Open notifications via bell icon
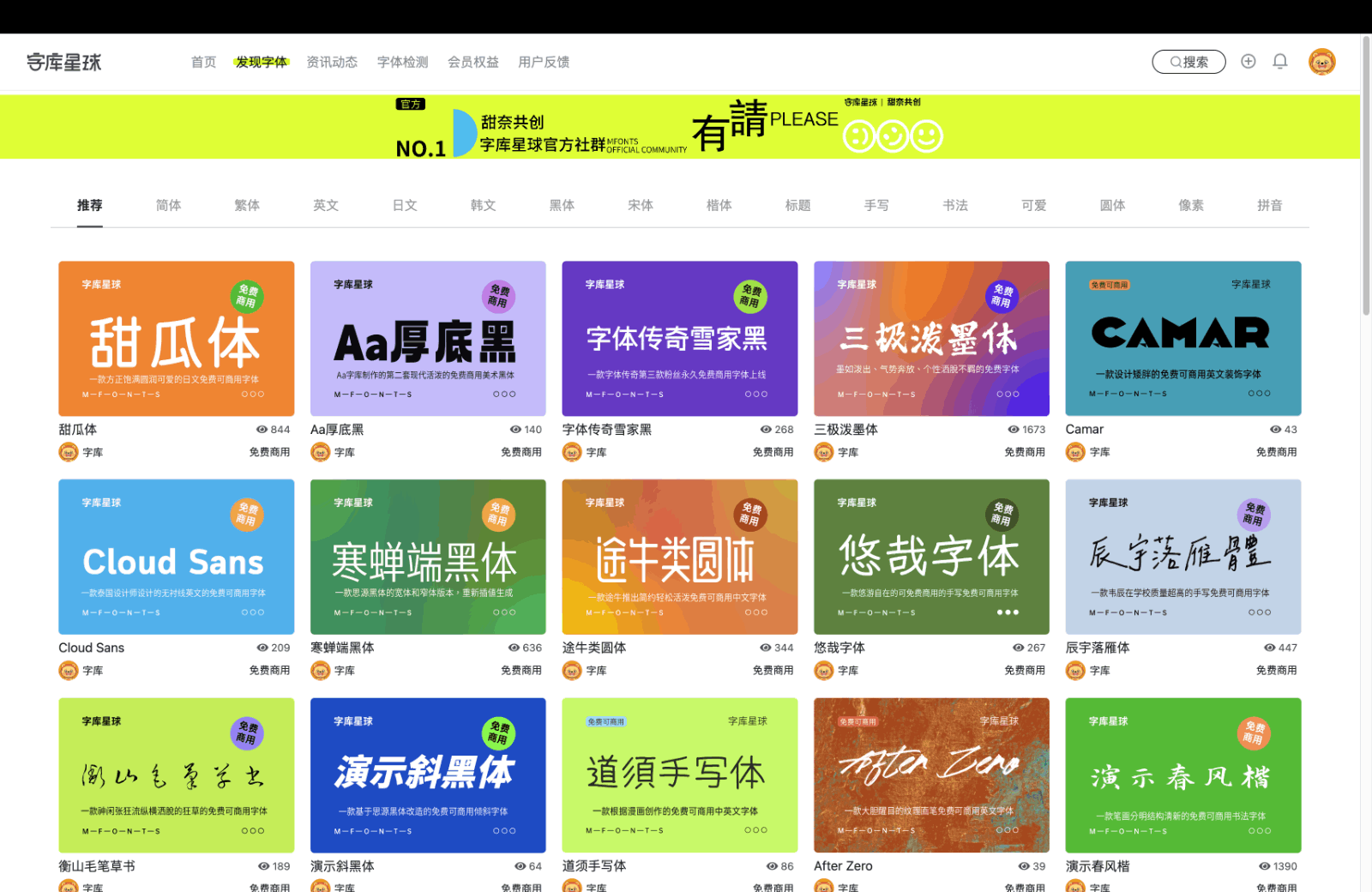The height and width of the screenshot is (892, 1372). tap(1280, 62)
